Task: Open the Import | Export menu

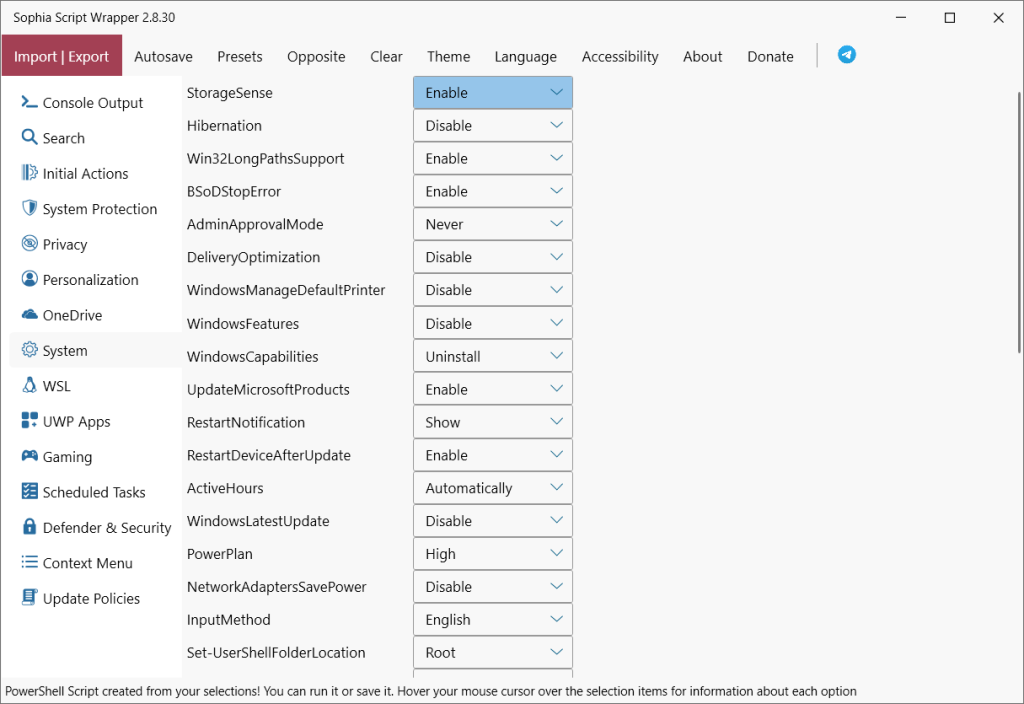Action: pyautogui.click(x=61, y=56)
